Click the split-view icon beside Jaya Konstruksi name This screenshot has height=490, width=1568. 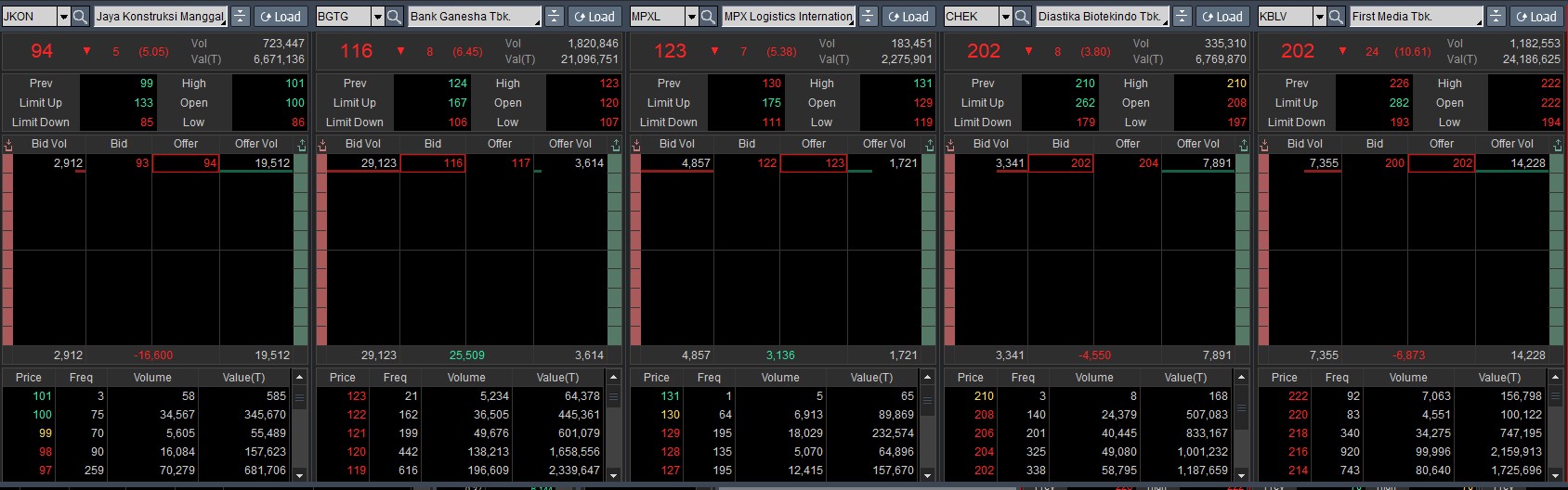(x=240, y=17)
